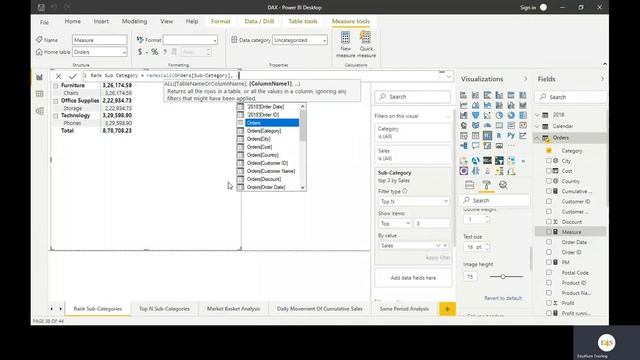
Task: Check the Product ID field checkbox
Action: tap(549, 282)
